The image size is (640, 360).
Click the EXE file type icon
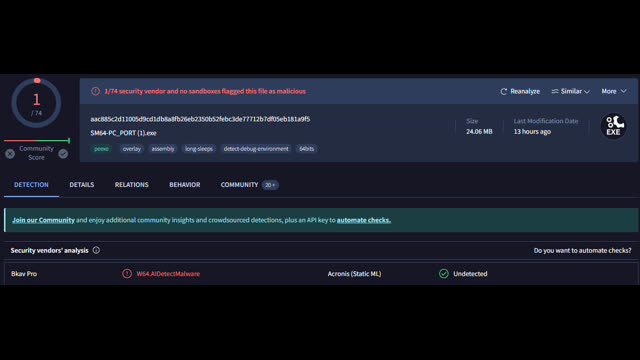click(613, 126)
